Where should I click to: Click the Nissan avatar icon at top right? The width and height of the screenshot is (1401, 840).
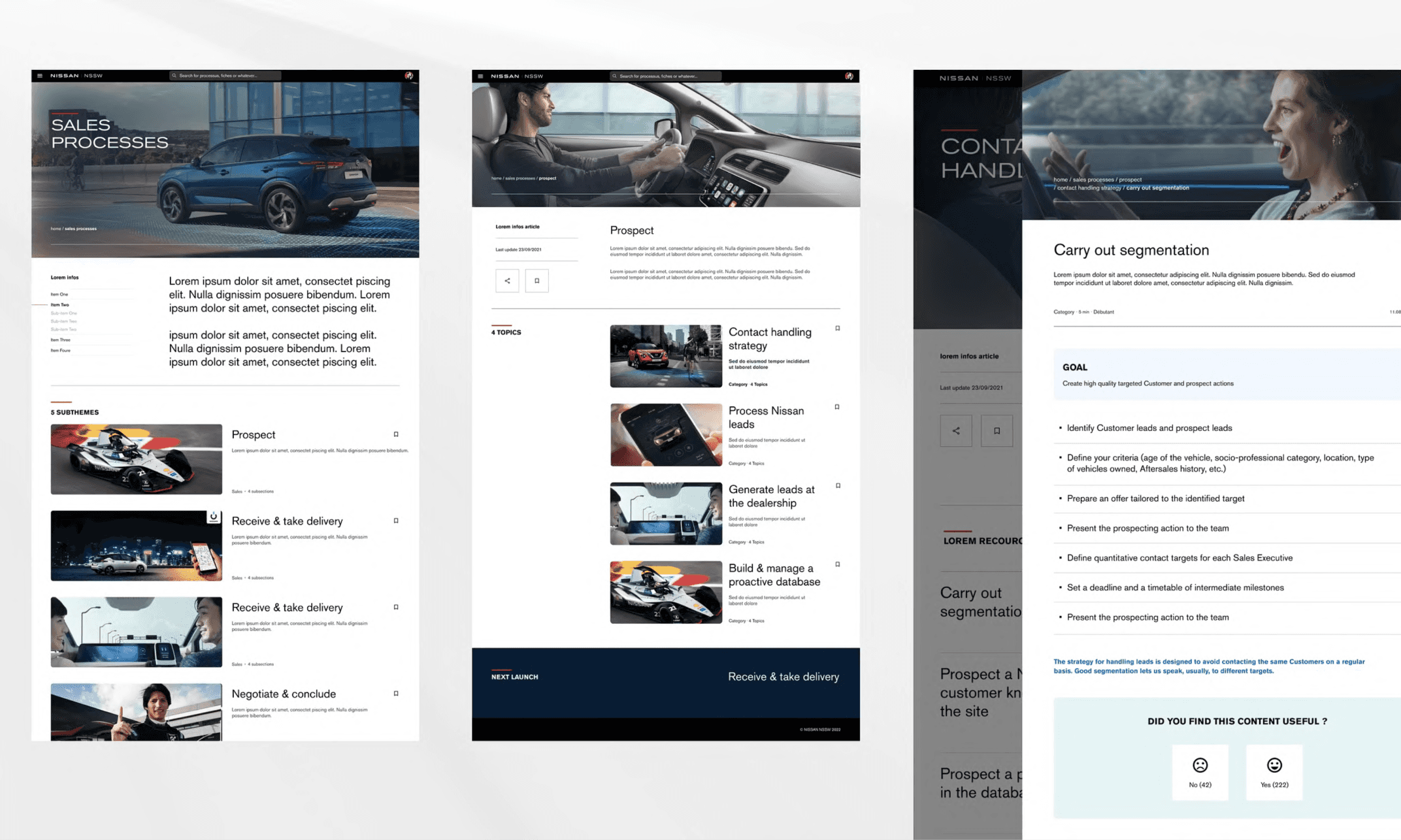pos(410,76)
